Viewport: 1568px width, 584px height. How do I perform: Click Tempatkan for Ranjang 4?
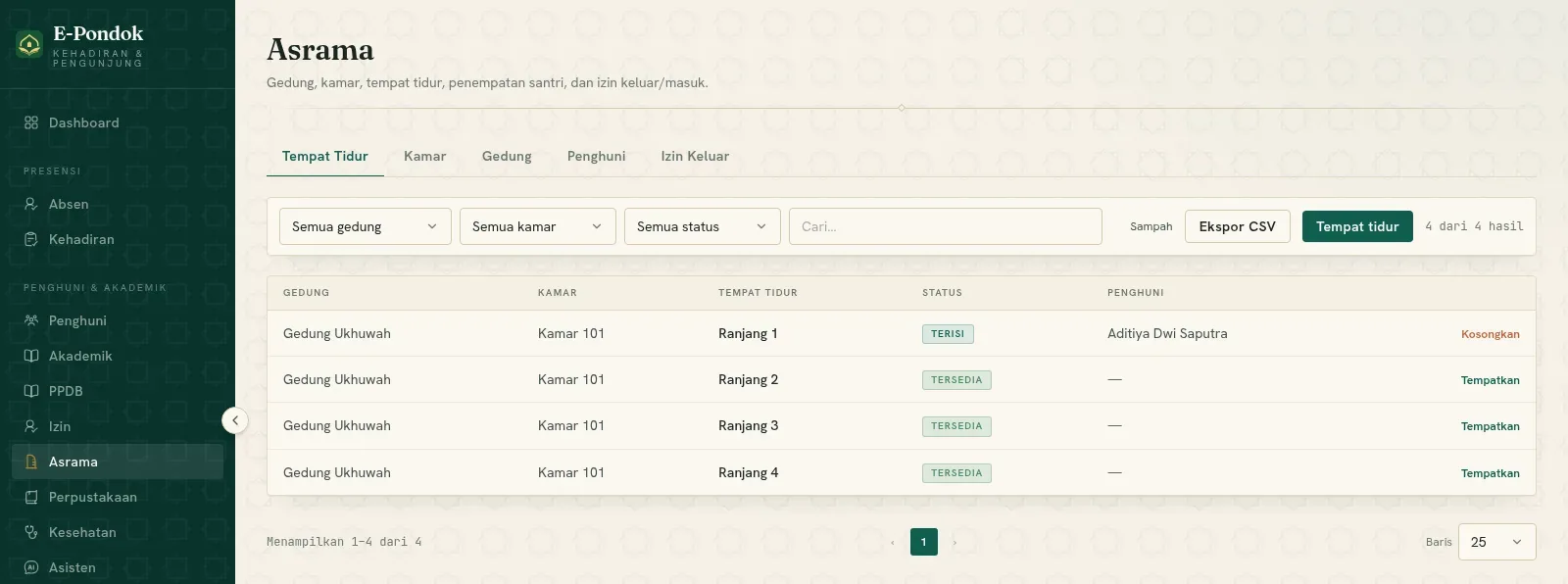1491,473
